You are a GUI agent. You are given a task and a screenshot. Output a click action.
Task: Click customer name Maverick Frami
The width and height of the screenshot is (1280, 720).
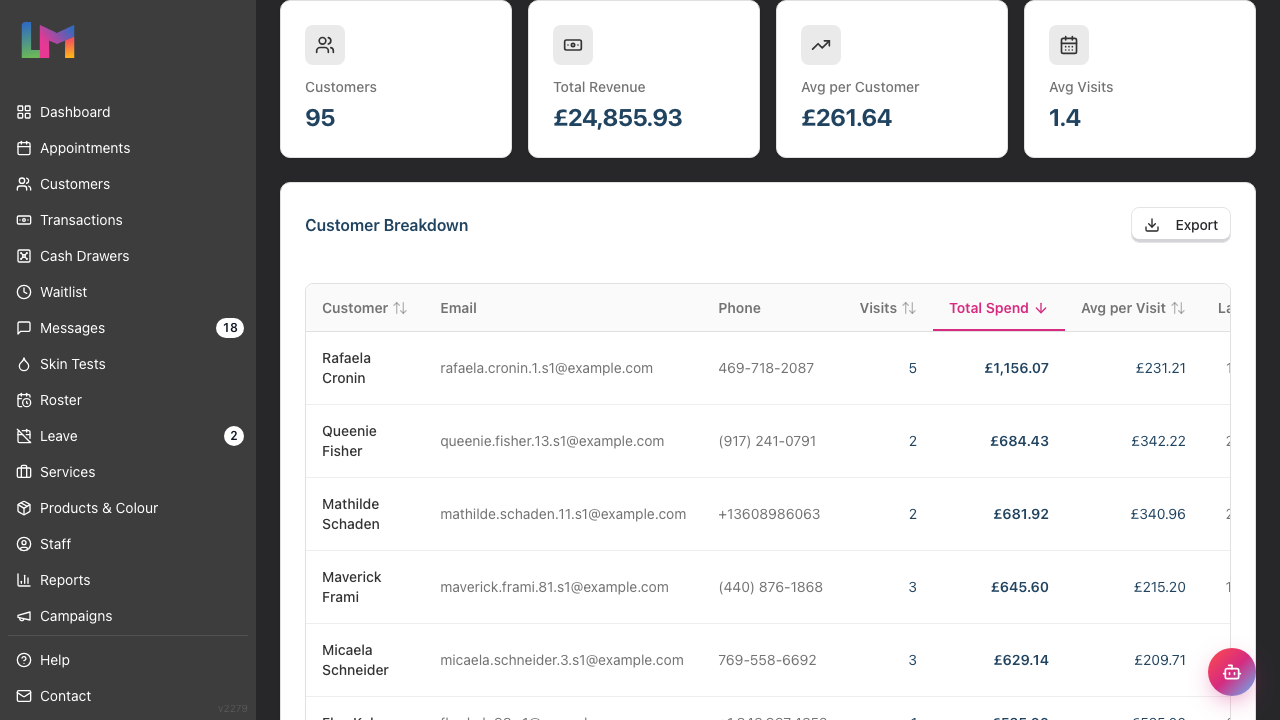[x=352, y=587]
